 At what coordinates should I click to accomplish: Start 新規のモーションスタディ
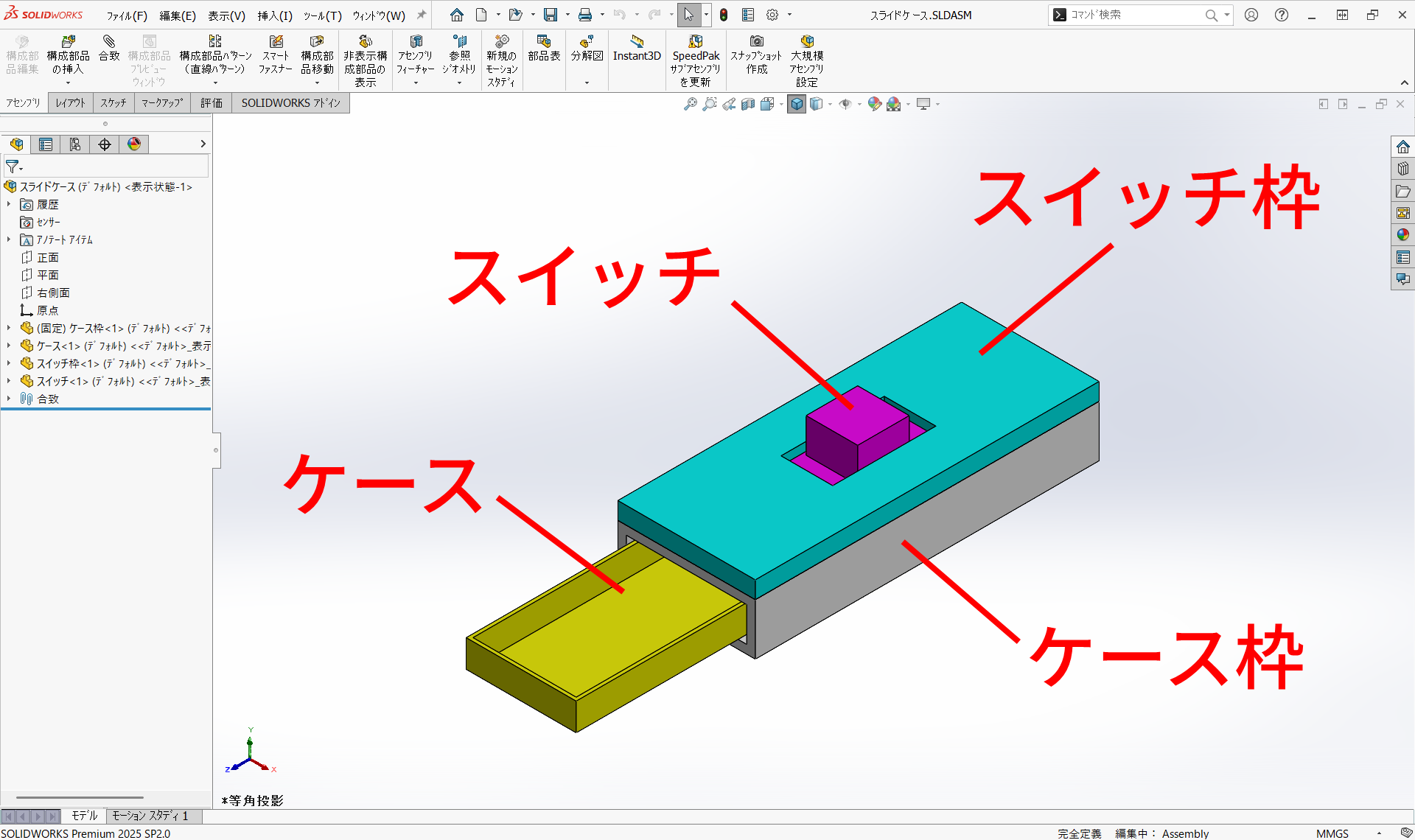click(501, 60)
